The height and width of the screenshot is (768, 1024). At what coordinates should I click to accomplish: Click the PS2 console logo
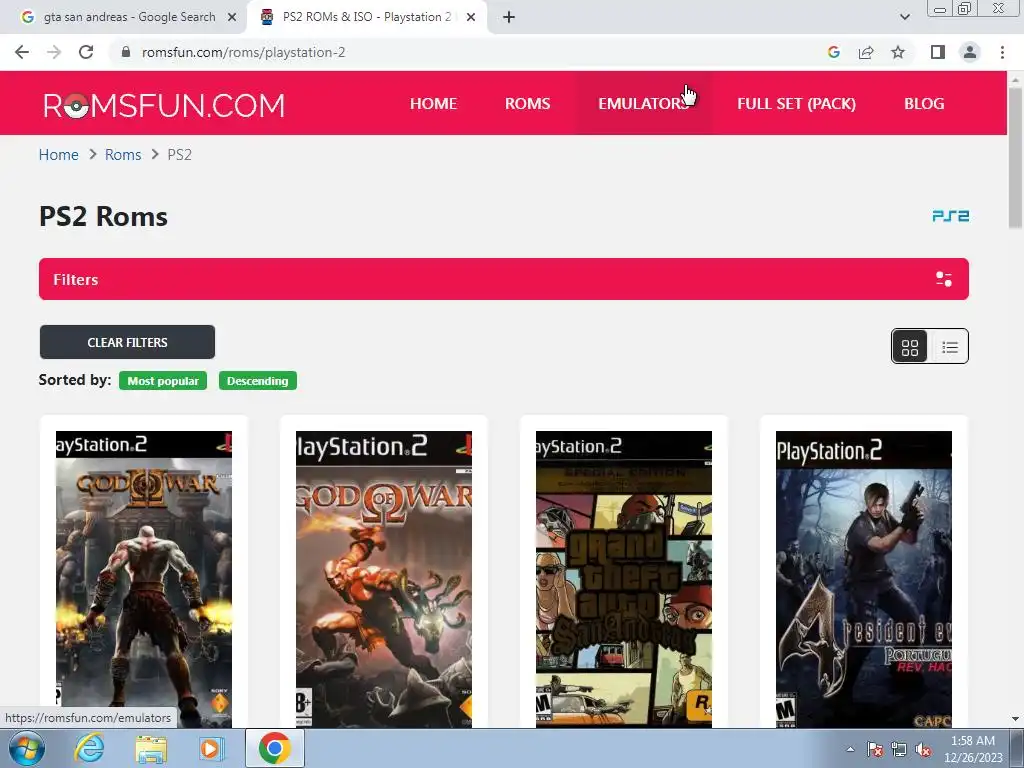click(950, 216)
